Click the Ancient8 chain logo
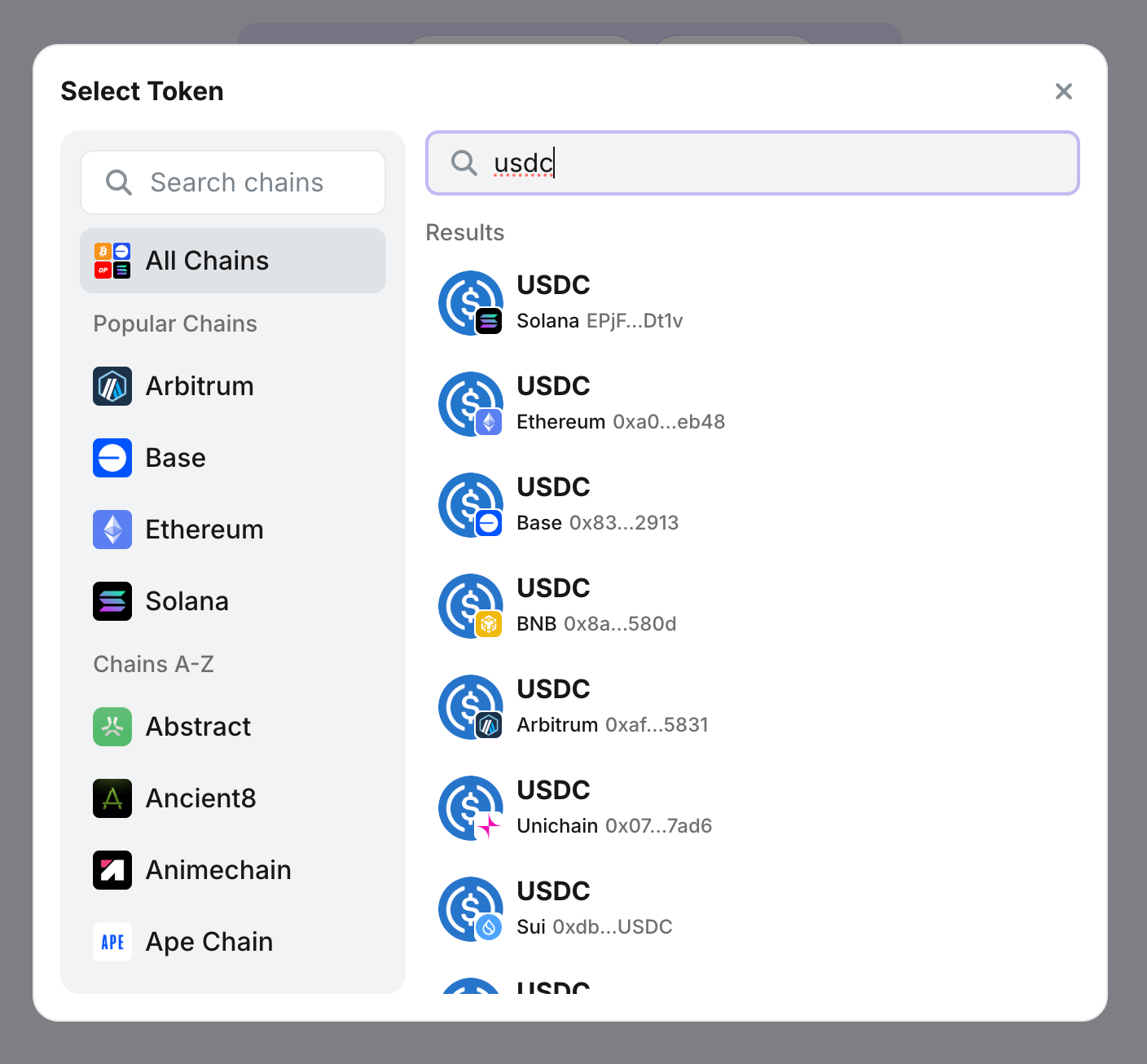Screen dimensions: 1147x1064 pos(112,798)
